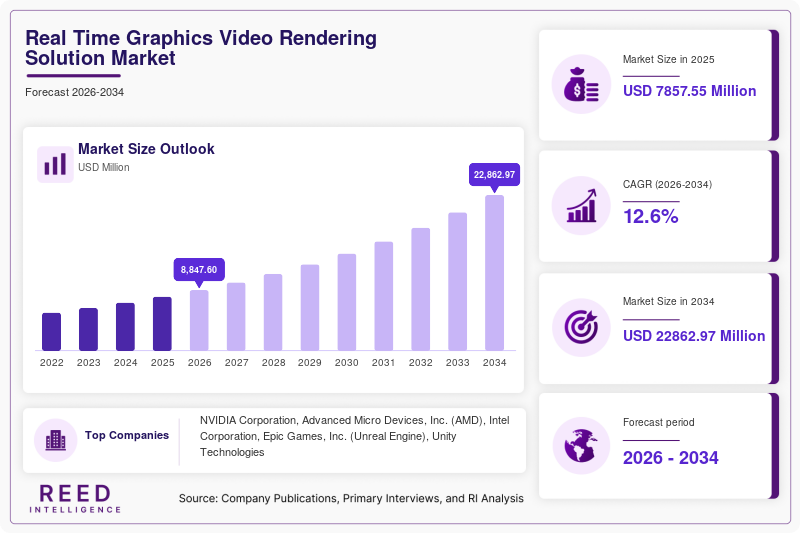800x533 pixels.
Task: Click the 2031 bar in the chart
Action: pos(384,296)
